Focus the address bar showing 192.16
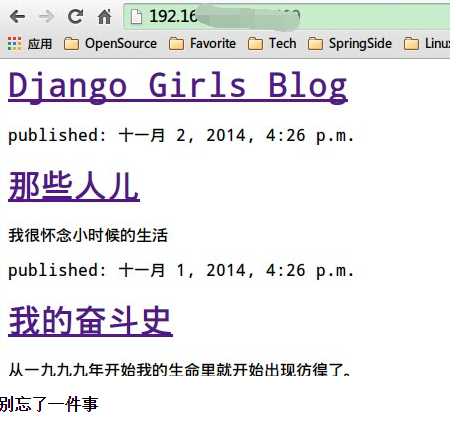Screen dimensions: 456x430 [286, 16]
